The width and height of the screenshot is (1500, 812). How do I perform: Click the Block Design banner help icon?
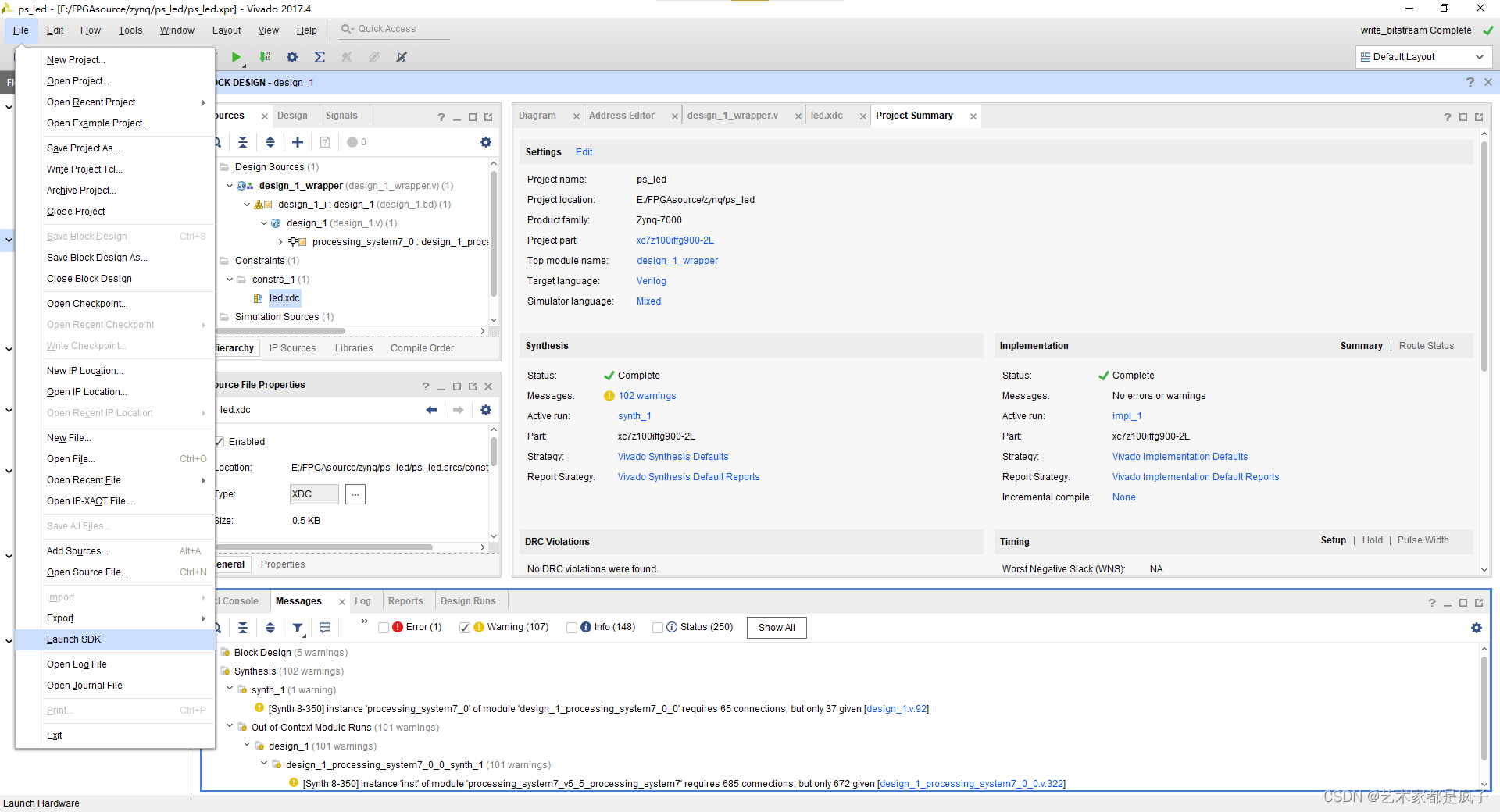point(1470,82)
